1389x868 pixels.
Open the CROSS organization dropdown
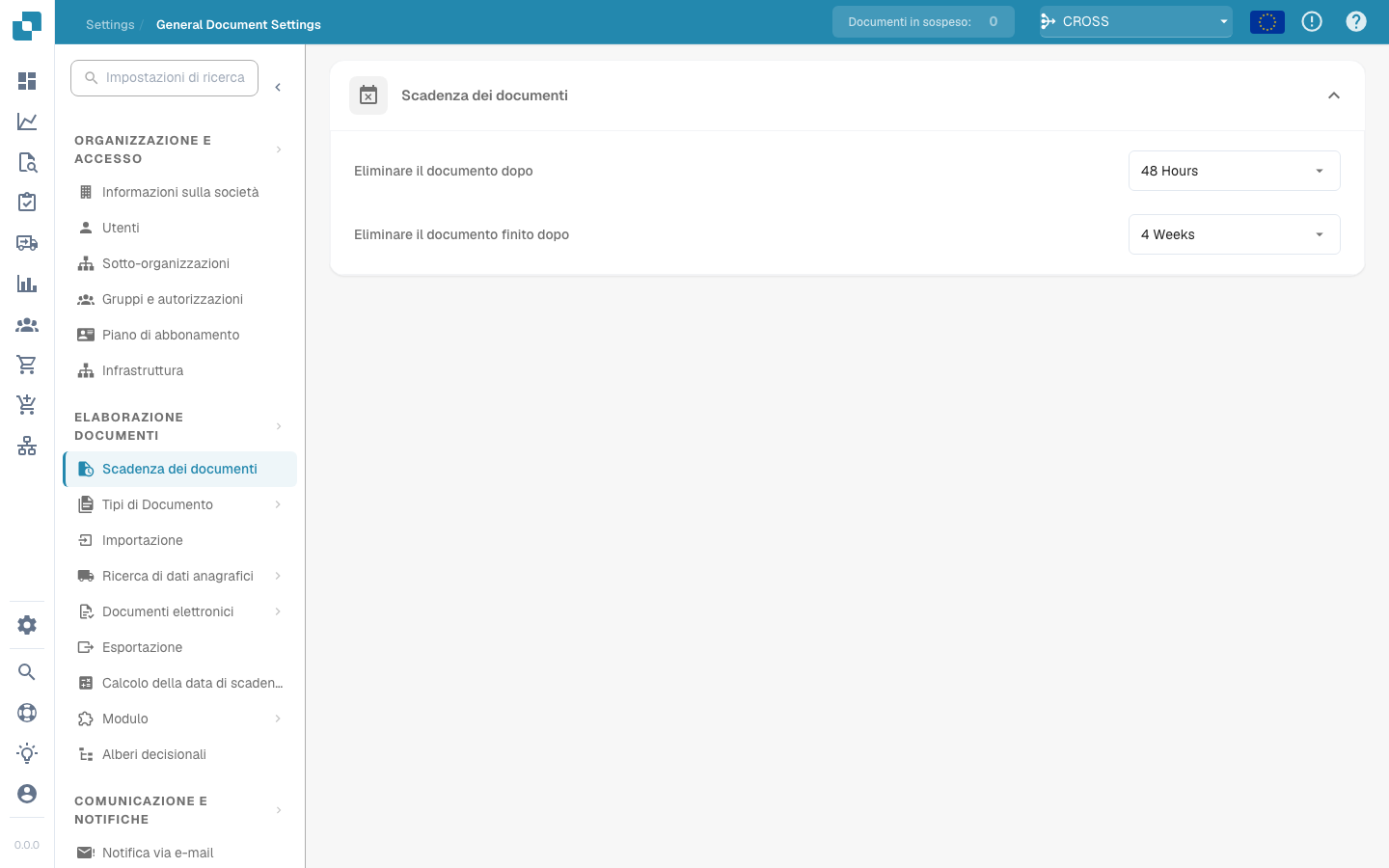click(x=1136, y=21)
